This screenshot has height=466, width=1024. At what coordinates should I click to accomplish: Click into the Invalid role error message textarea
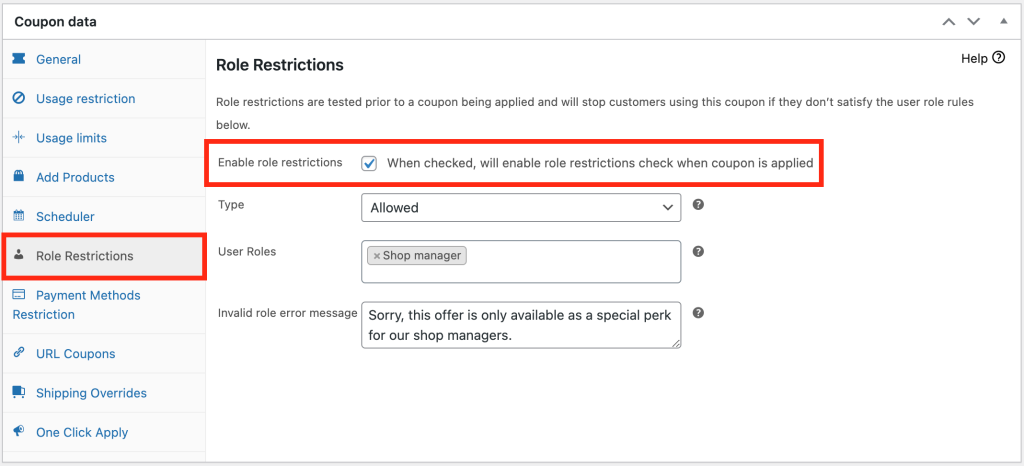[x=520, y=325]
